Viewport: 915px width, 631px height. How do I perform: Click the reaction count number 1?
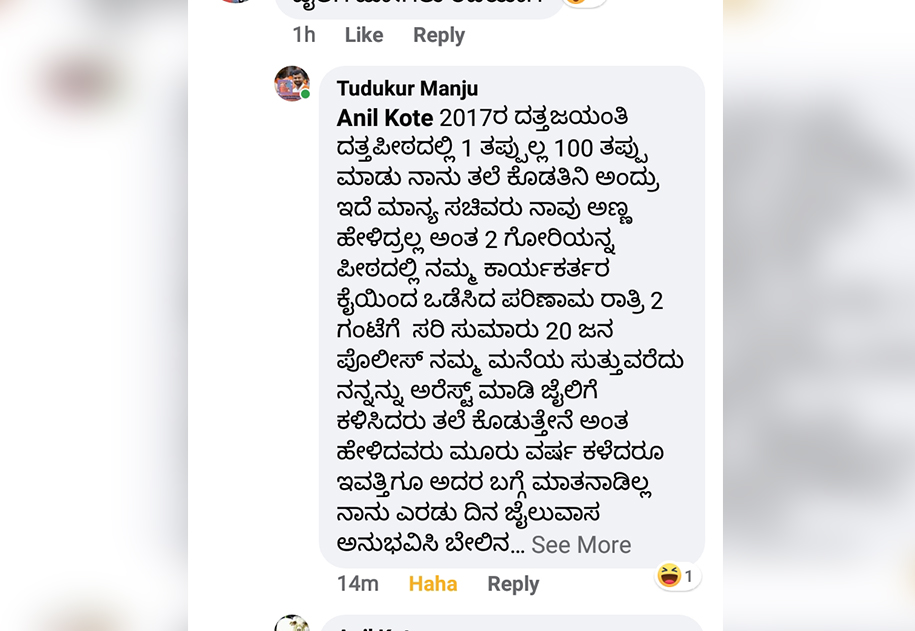click(x=689, y=577)
